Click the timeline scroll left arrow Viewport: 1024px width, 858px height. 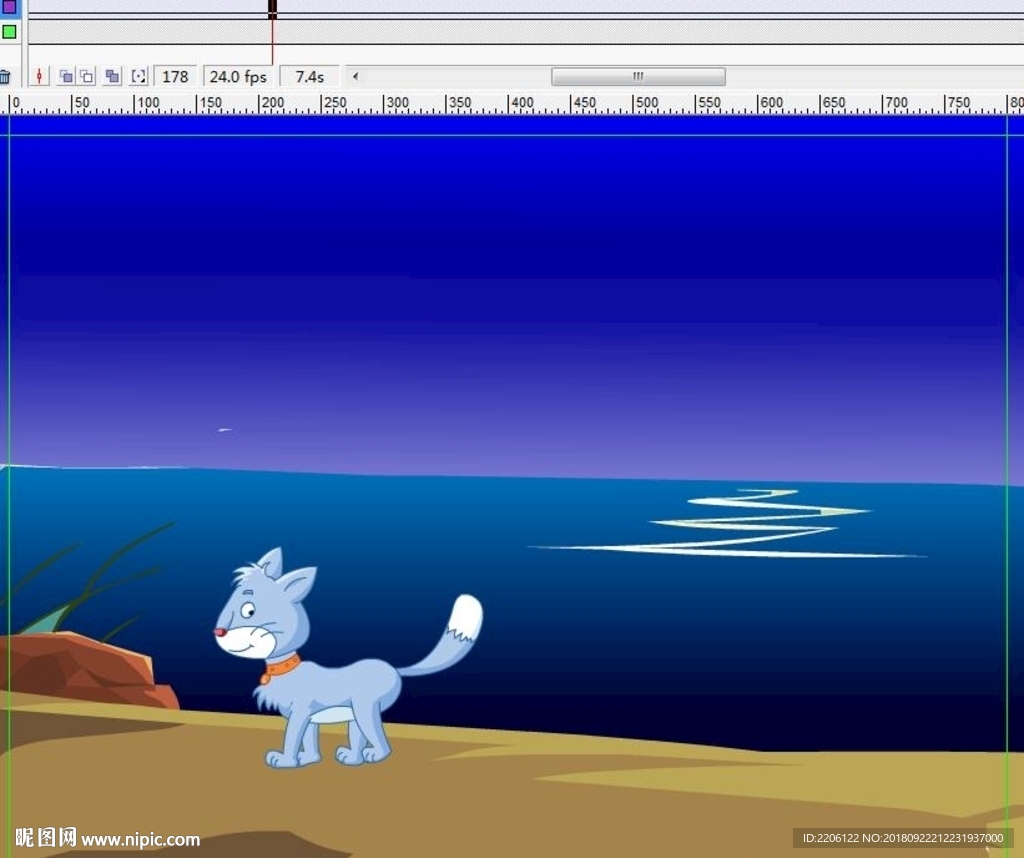click(355, 76)
